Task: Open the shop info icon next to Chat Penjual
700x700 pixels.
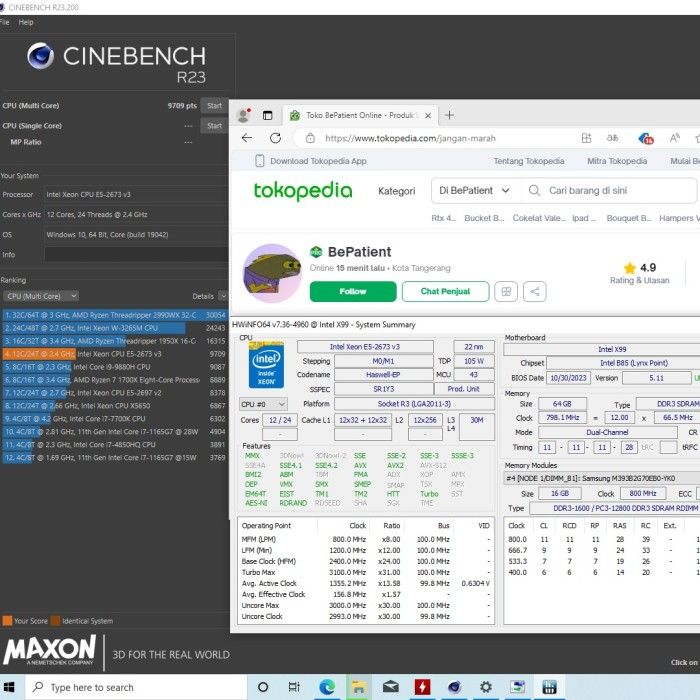Action: coord(506,292)
